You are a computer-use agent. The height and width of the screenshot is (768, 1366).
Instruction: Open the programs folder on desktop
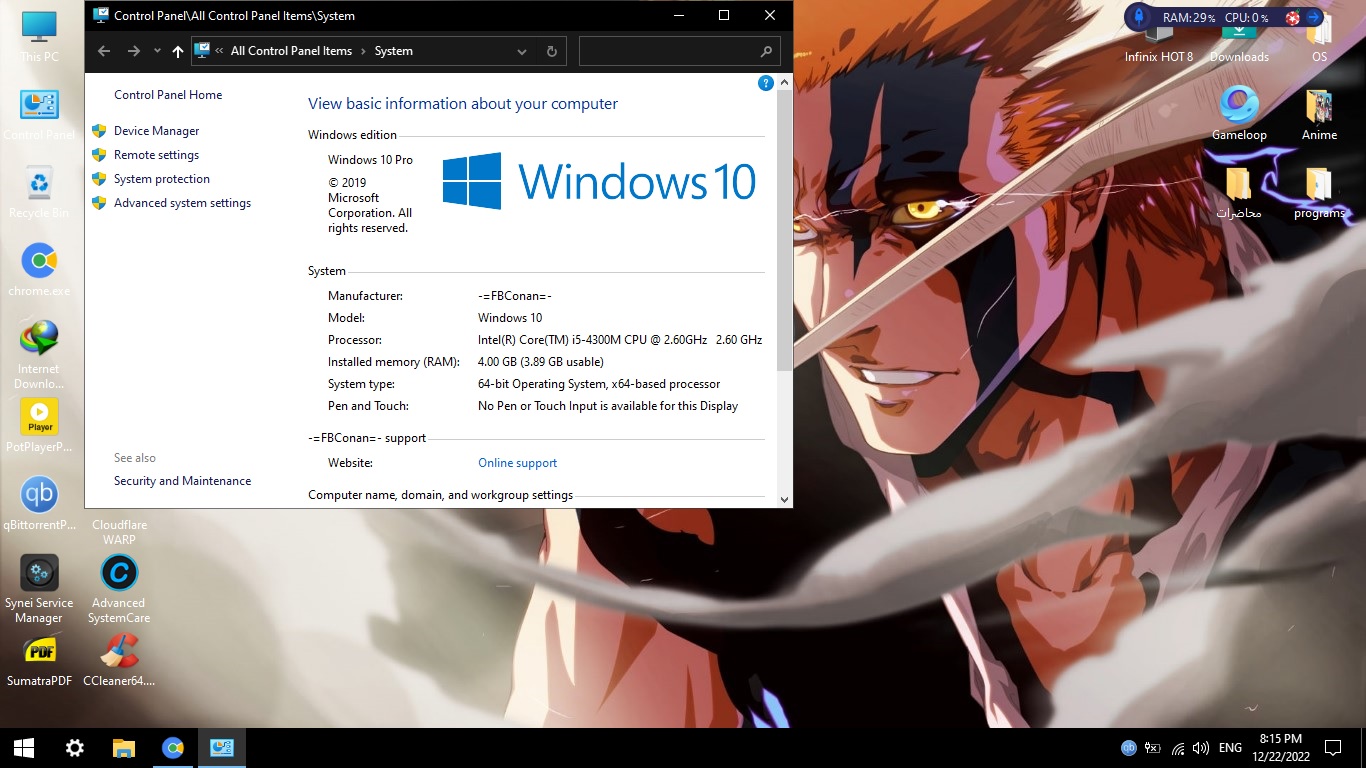(1319, 192)
